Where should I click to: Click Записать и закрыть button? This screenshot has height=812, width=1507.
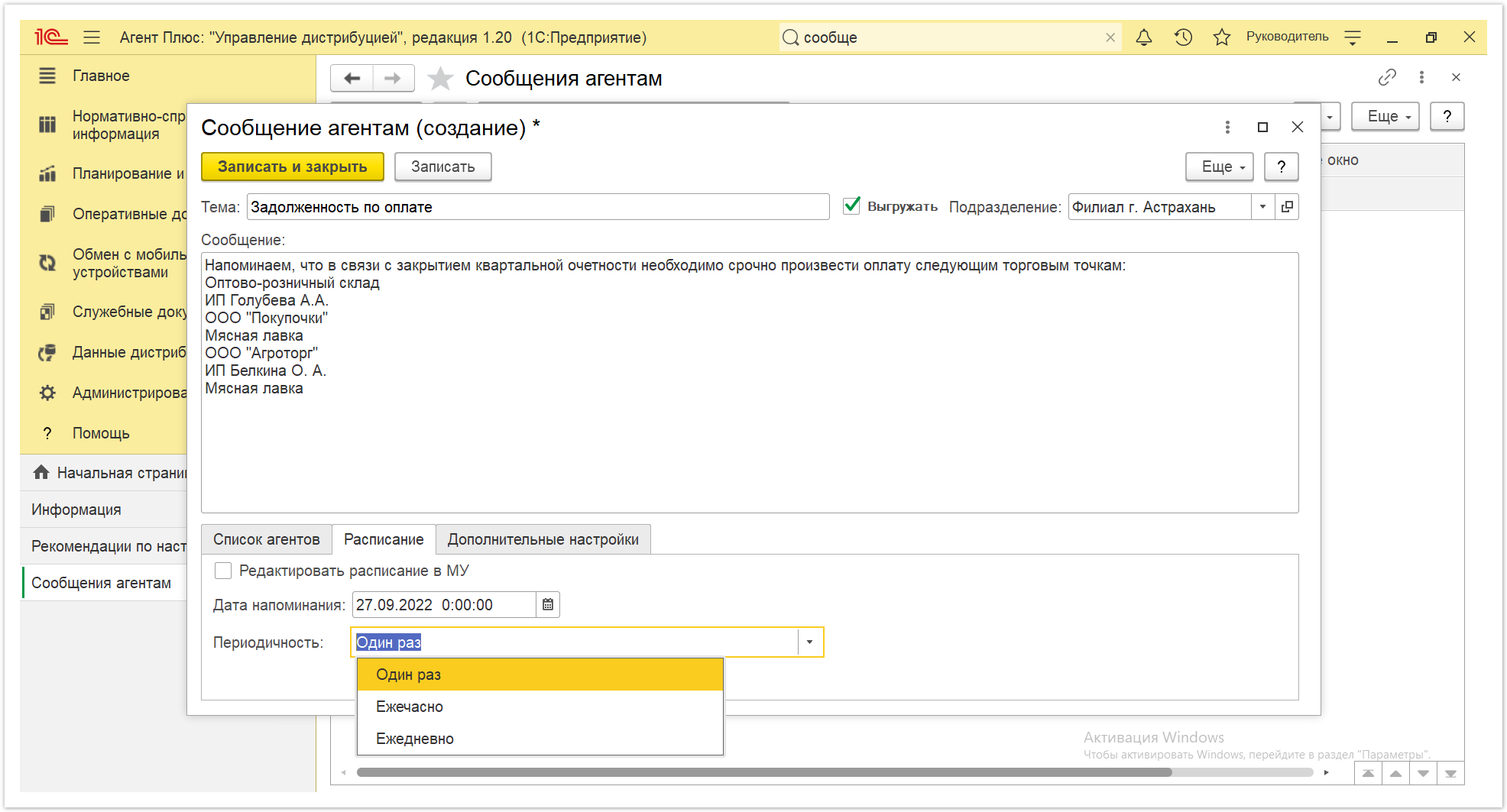292,167
